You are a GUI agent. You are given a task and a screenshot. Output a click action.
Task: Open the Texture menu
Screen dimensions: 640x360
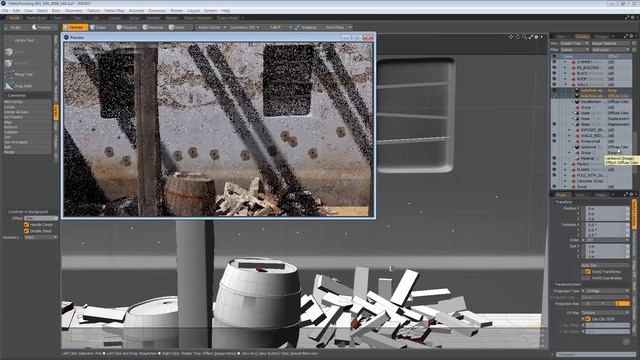pos(93,11)
